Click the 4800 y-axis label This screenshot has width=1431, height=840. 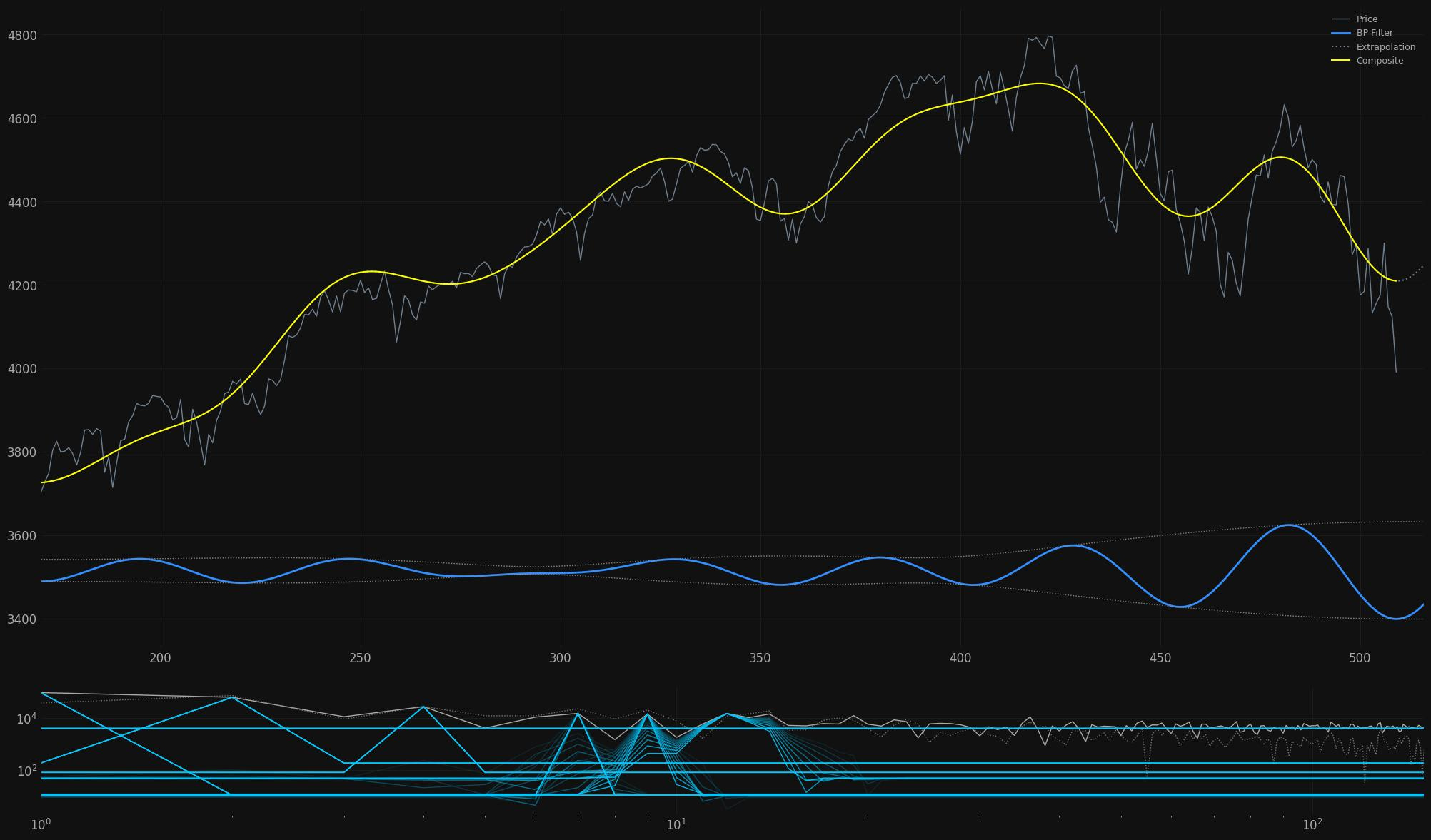point(22,35)
